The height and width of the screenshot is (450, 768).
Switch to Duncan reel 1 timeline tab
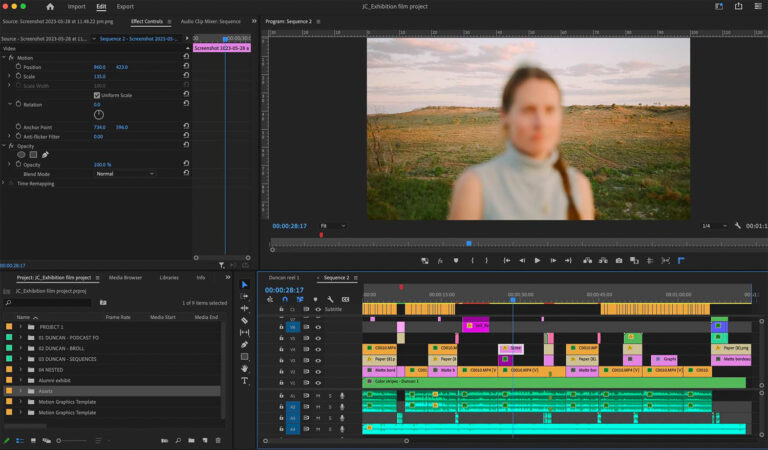[x=284, y=278]
